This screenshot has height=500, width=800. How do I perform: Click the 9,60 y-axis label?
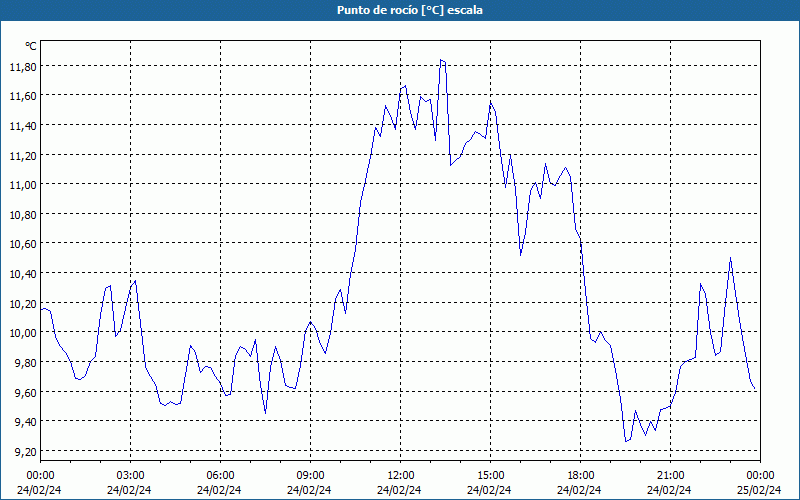point(26,392)
